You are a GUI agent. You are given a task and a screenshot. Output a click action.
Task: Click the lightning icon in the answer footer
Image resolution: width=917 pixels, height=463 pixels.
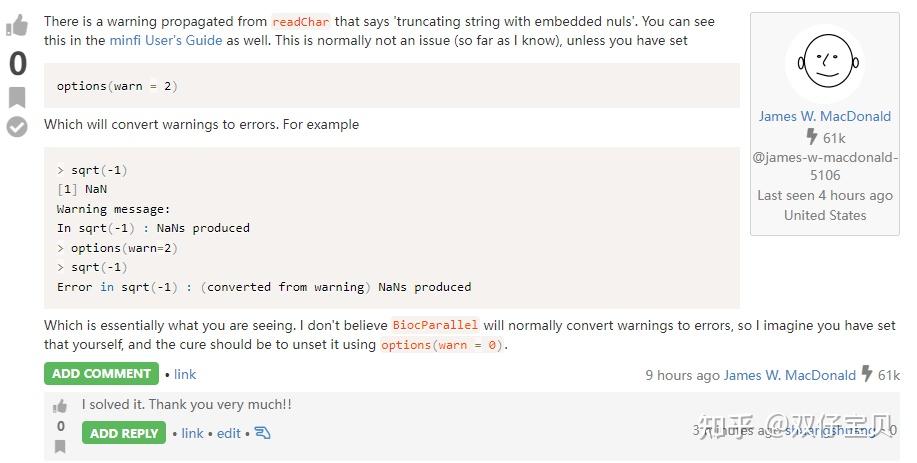pos(867,374)
